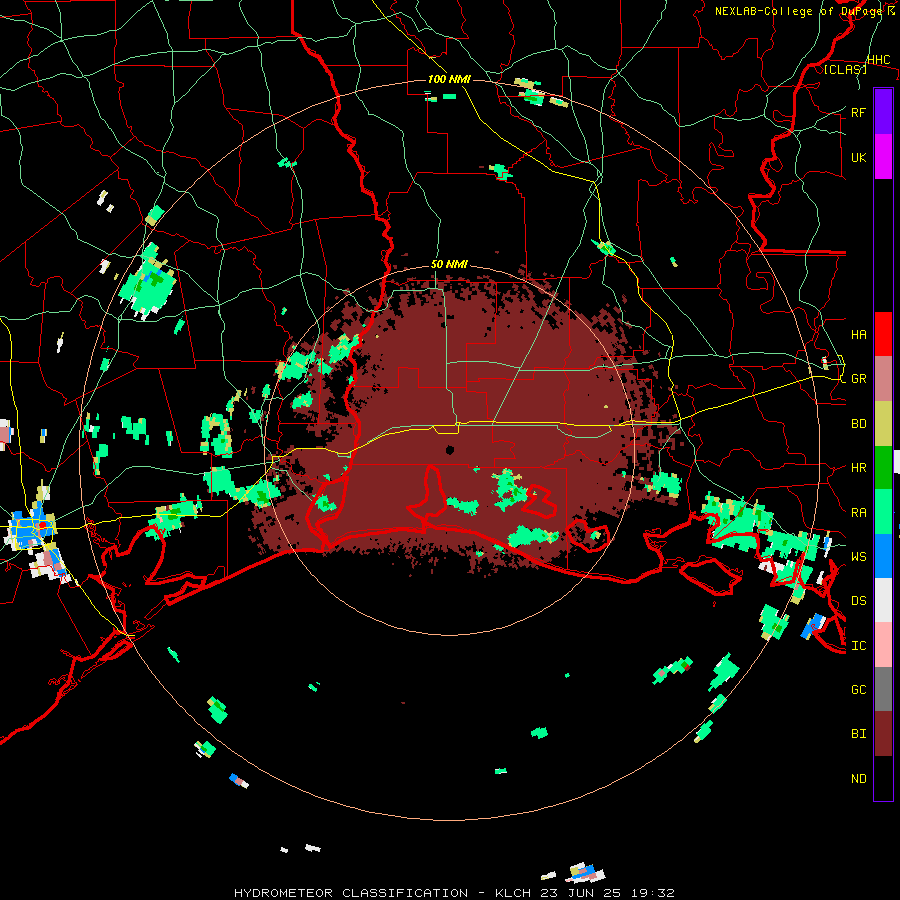The image size is (900, 900).
Task: Click the 'UK' legend label
Action: [x=858, y=157]
